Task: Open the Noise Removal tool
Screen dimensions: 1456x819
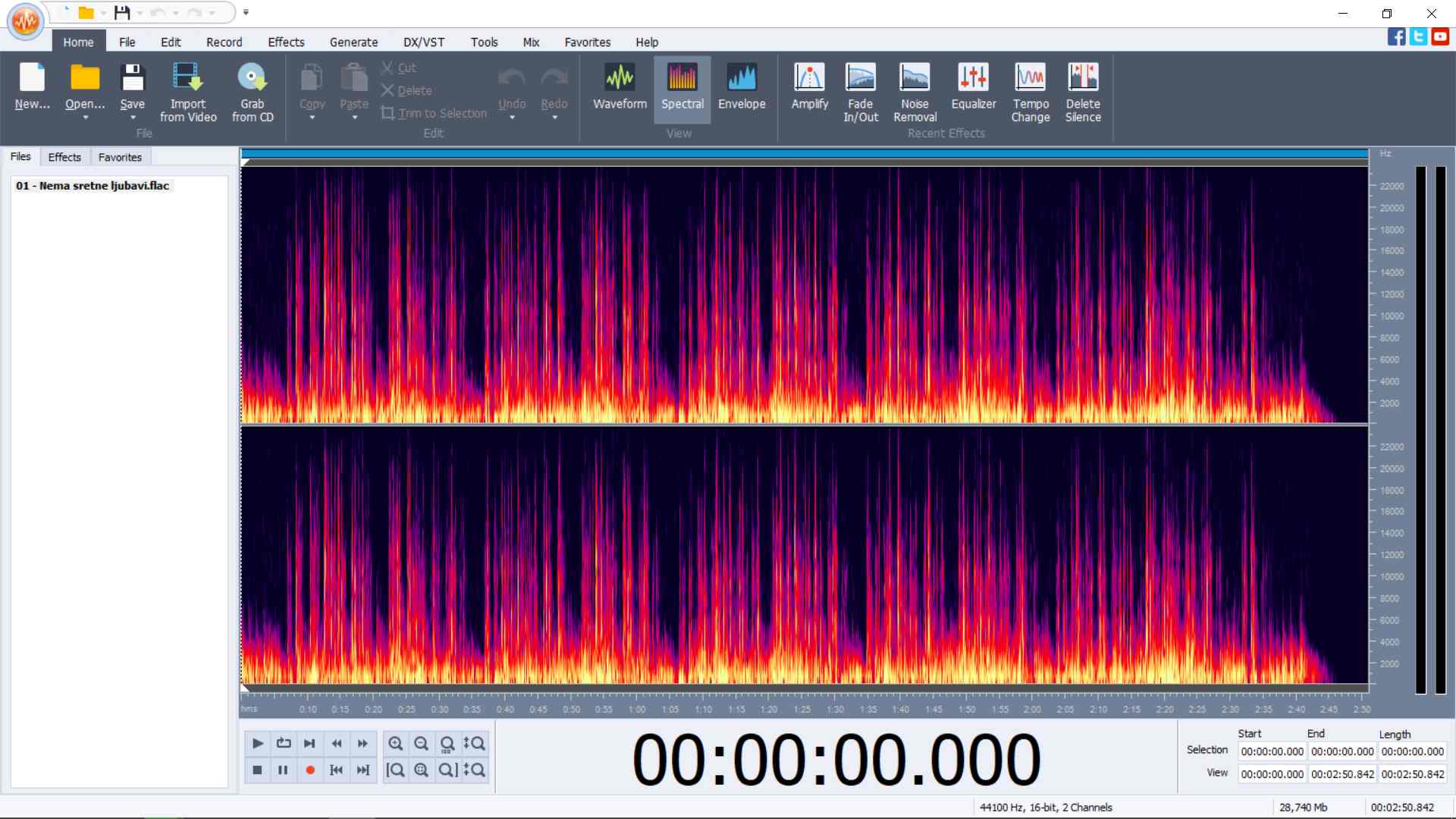Action: (x=914, y=91)
